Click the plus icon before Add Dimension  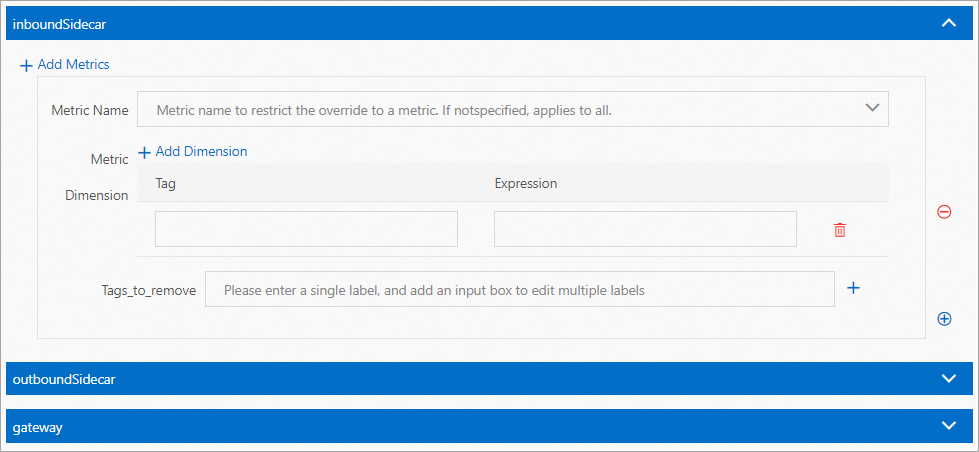(144, 152)
